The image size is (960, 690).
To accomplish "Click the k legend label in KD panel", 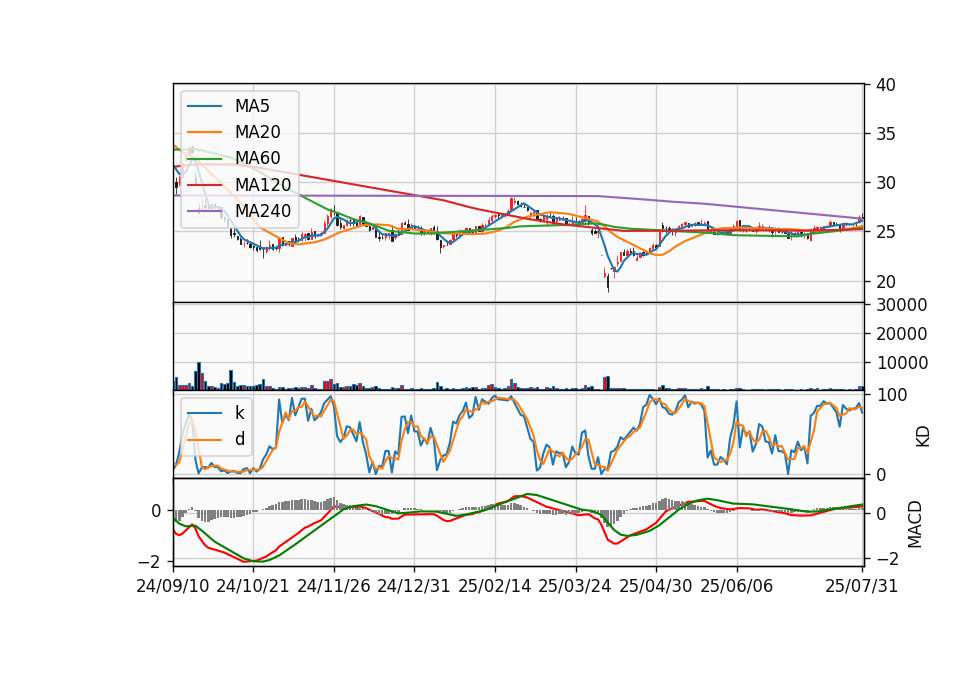I will 239,413.
